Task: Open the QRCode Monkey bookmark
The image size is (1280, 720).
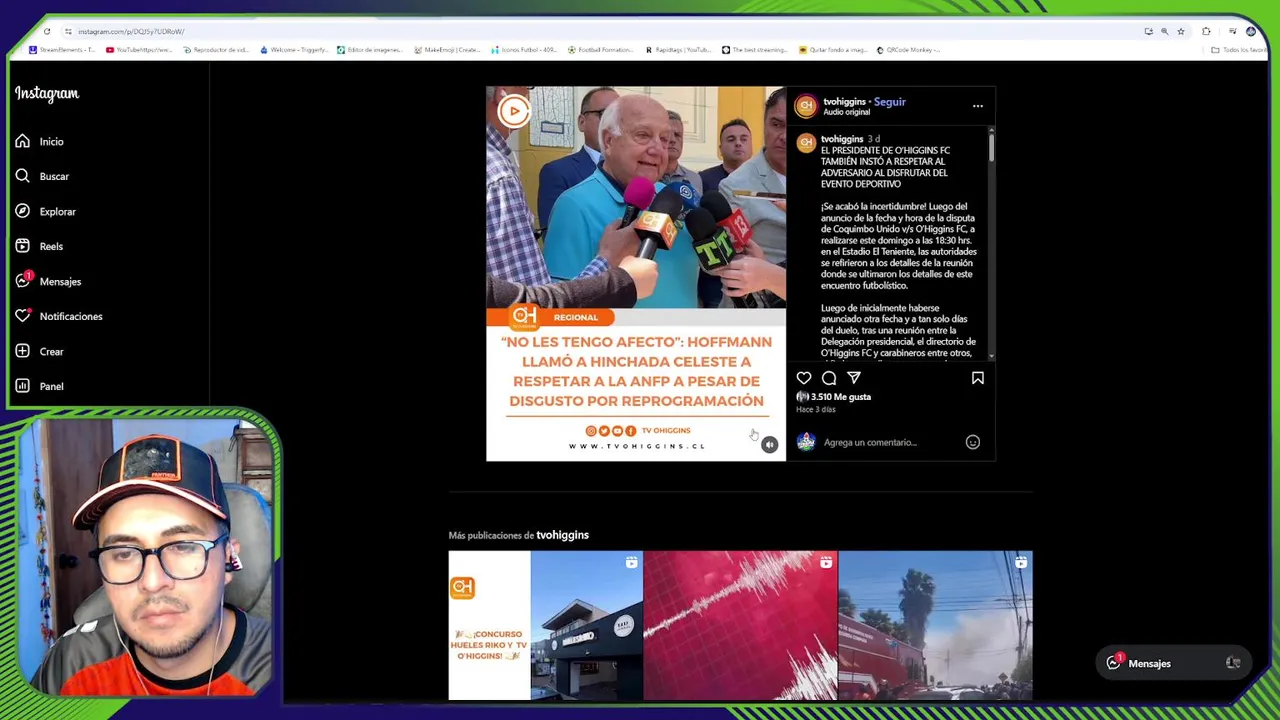Action: click(x=909, y=50)
